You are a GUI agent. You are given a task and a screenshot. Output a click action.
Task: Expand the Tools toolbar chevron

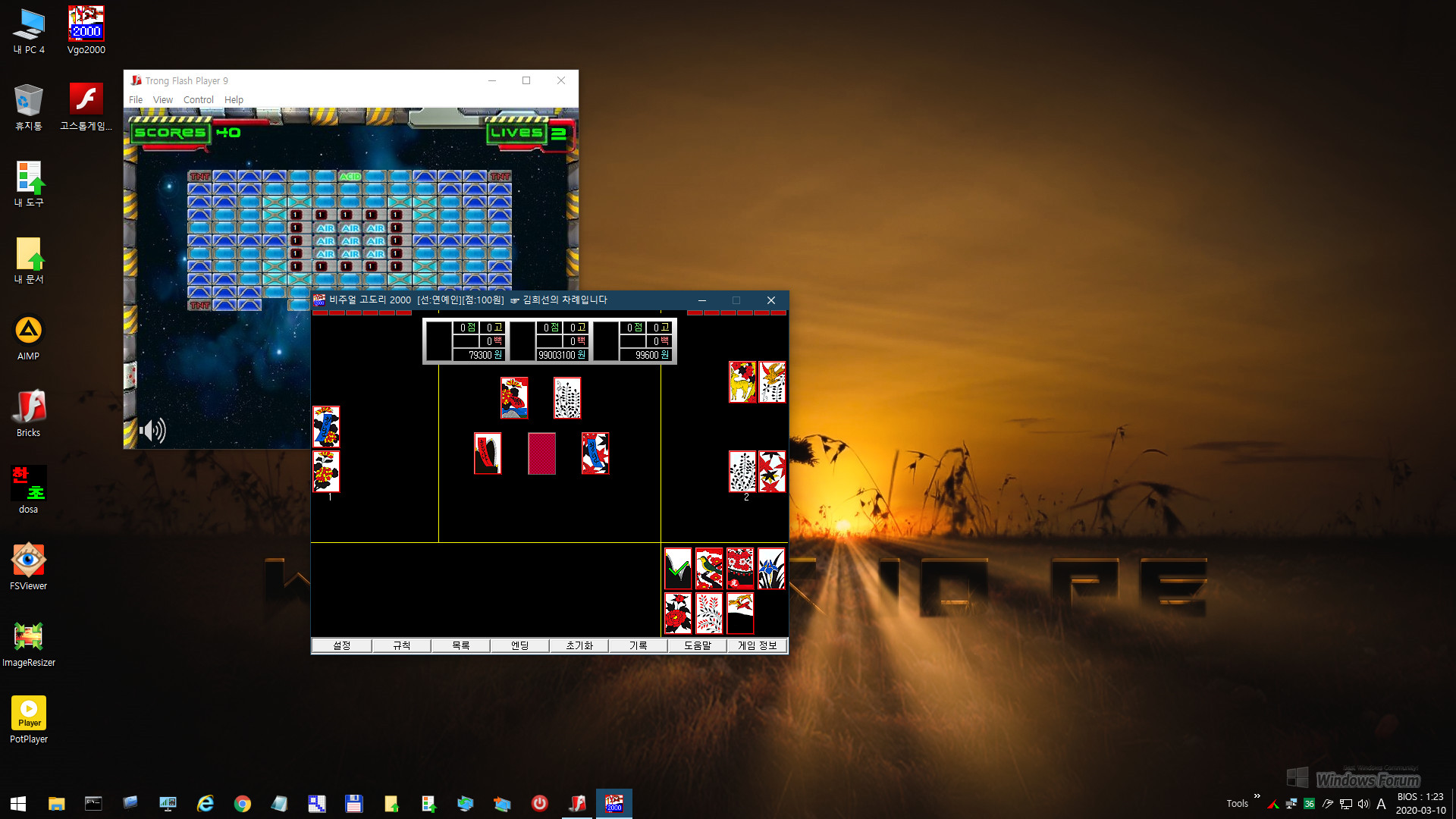pos(1257,796)
